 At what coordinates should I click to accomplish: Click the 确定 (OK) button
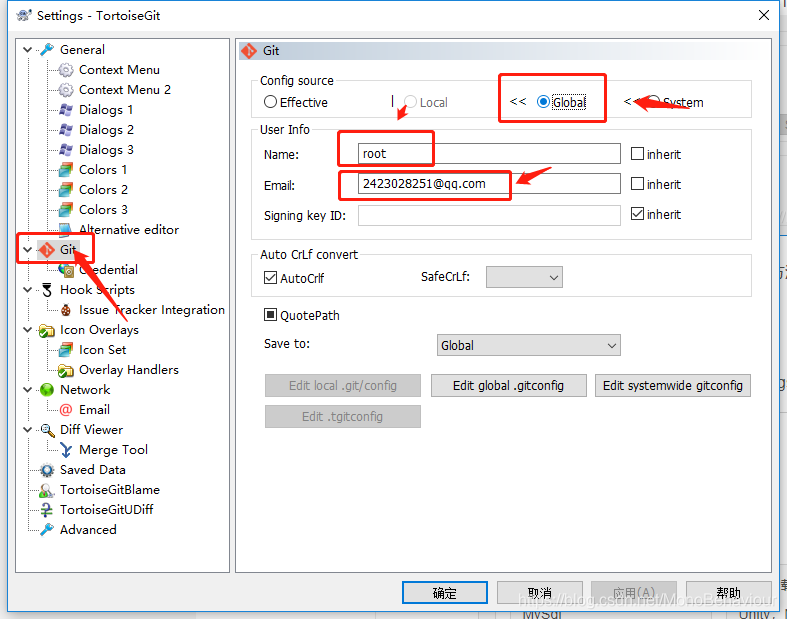tap(445, 593)
